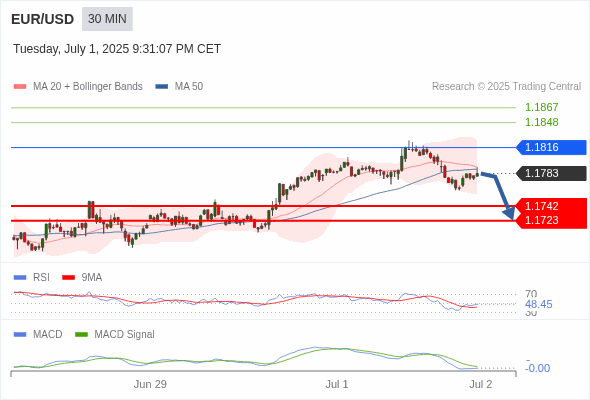Click the RSI 70 level label
This screenshot has height=400, width=590.
[531, 294]
